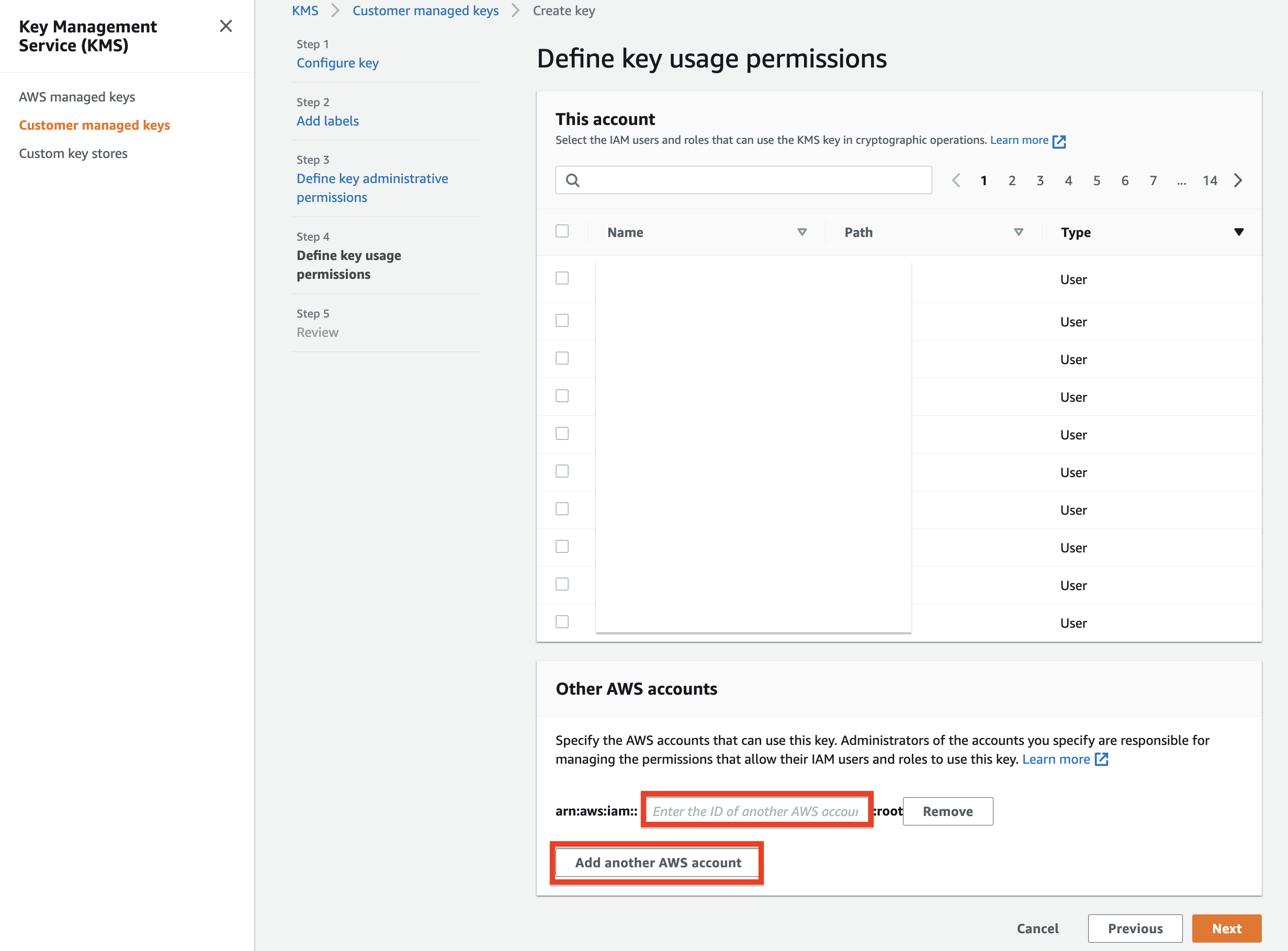Sort by Name column arrow

[x=801, y=232]
